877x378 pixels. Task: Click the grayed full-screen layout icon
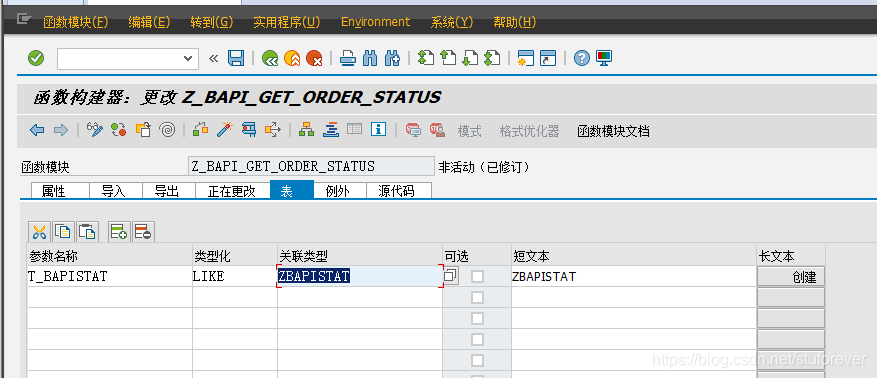coord(355,129)
